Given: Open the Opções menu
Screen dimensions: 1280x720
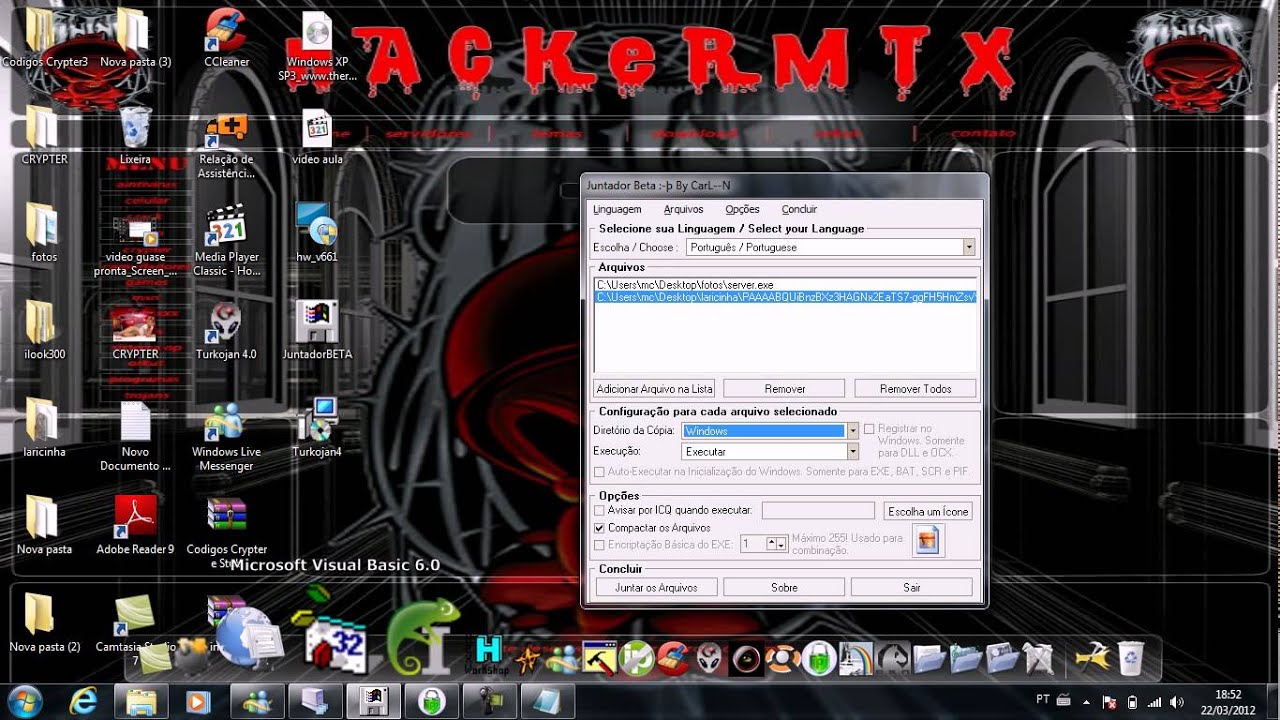Looking at the screenshot, I should click(x=742, y=210).
